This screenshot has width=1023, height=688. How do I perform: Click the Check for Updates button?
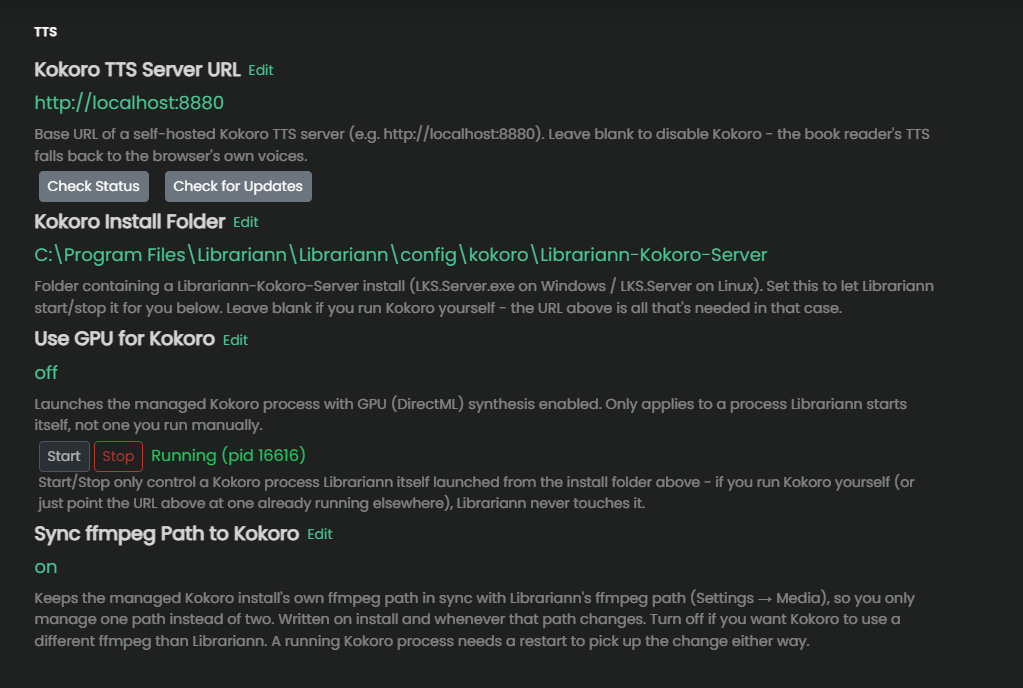[x=238, y=187]
